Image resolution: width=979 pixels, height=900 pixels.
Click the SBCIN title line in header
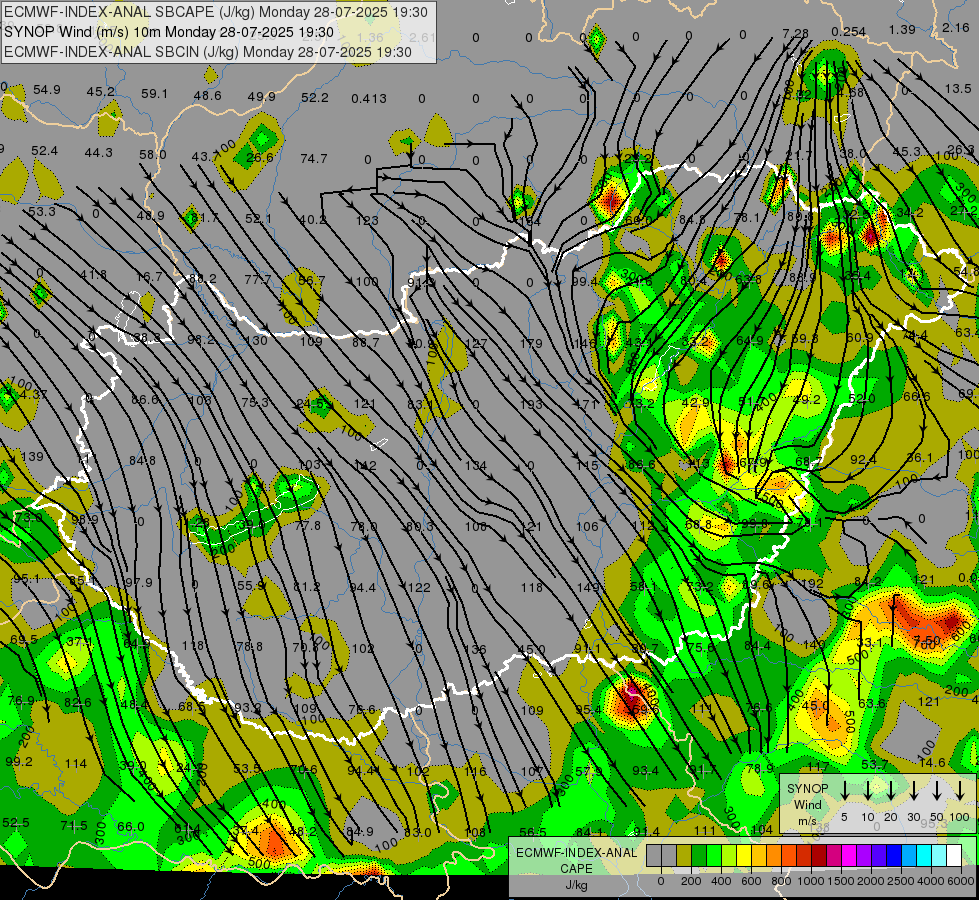pos(208,52)
